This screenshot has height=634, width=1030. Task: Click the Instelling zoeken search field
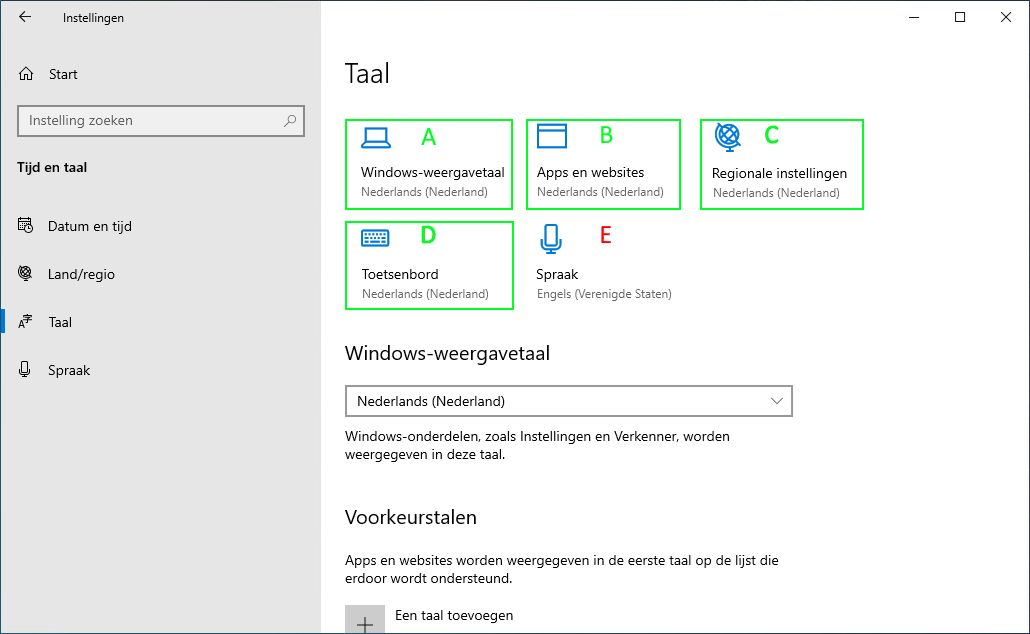(x=161, y=121)
